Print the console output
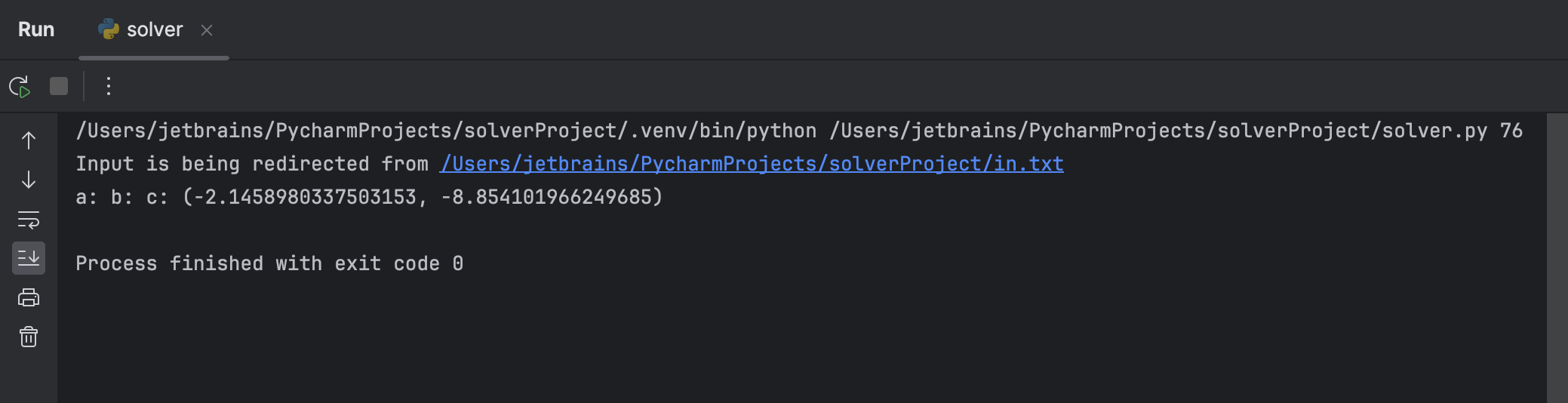Screen dimensions: 1568x403 [29, 298]
